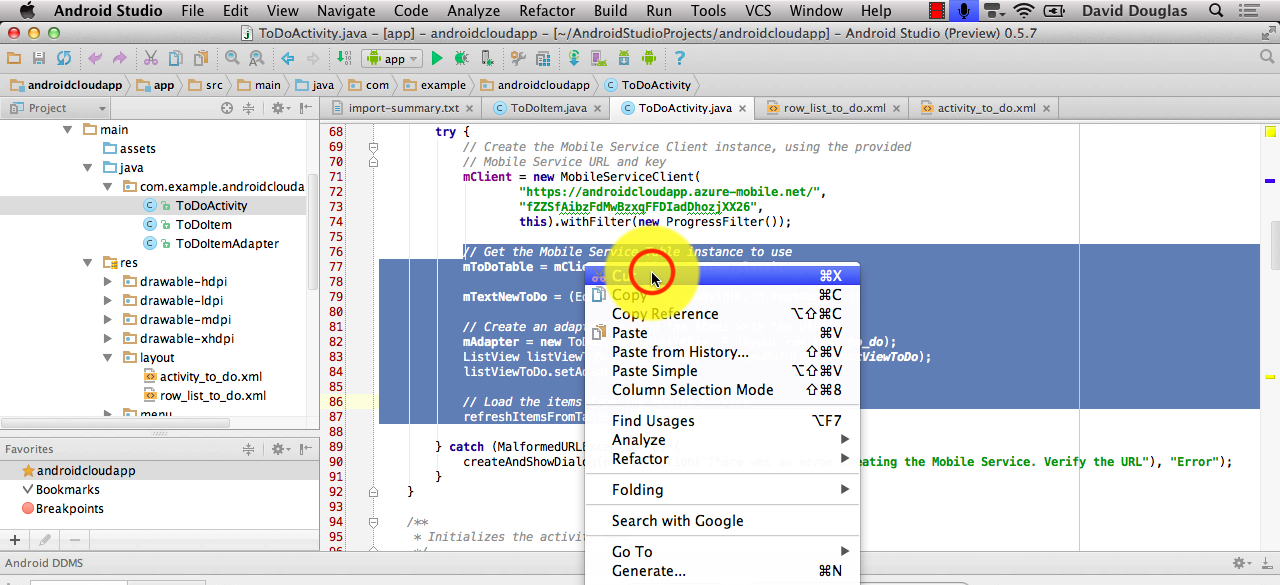The height and width of the screenshot is (585, 1280).
Task: Switch to the ToDoItem.java tab
Action: click(x=547, y=108)
